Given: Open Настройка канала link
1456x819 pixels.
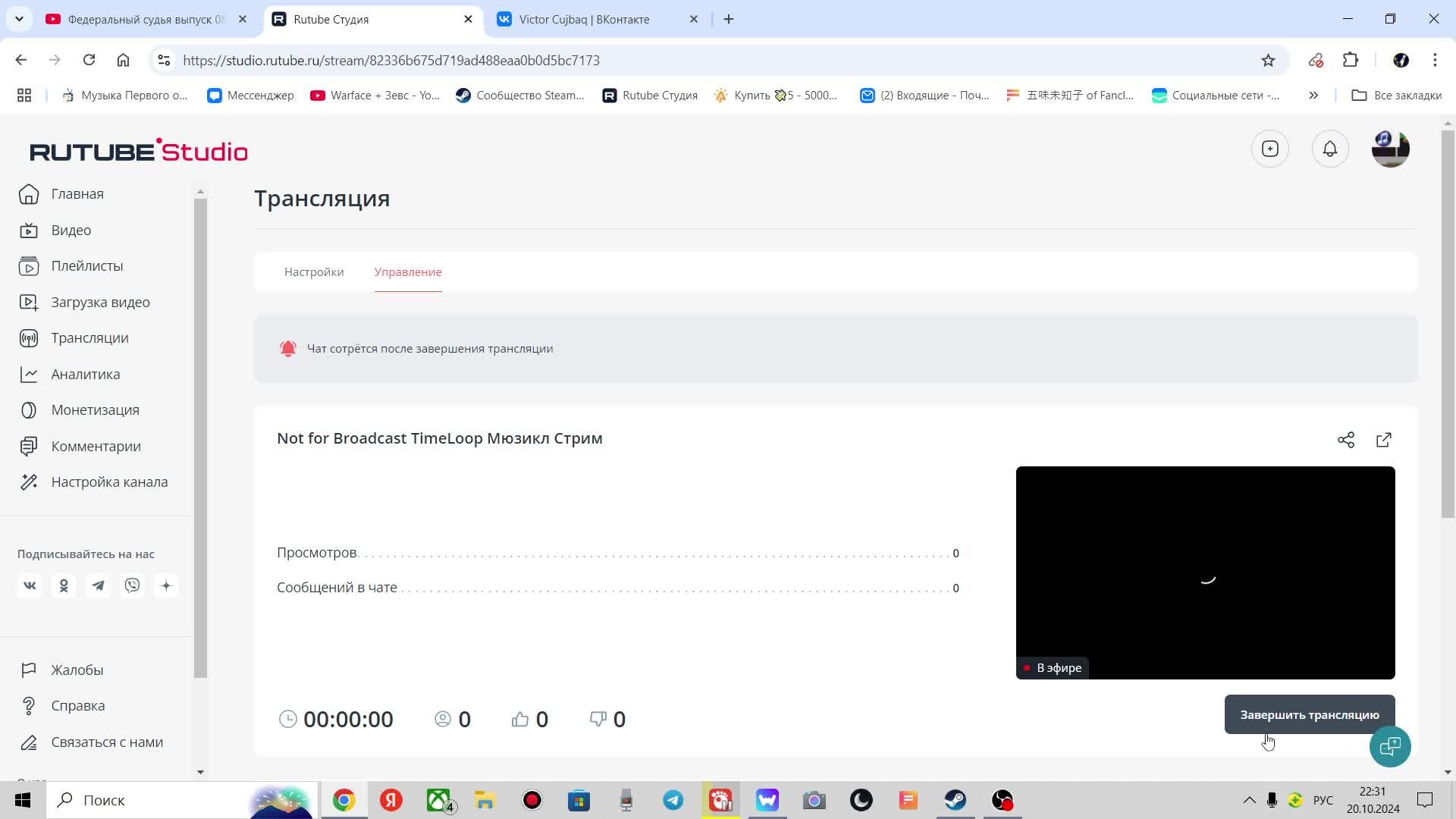Looking at the screenshot, I should click(109, 482).
